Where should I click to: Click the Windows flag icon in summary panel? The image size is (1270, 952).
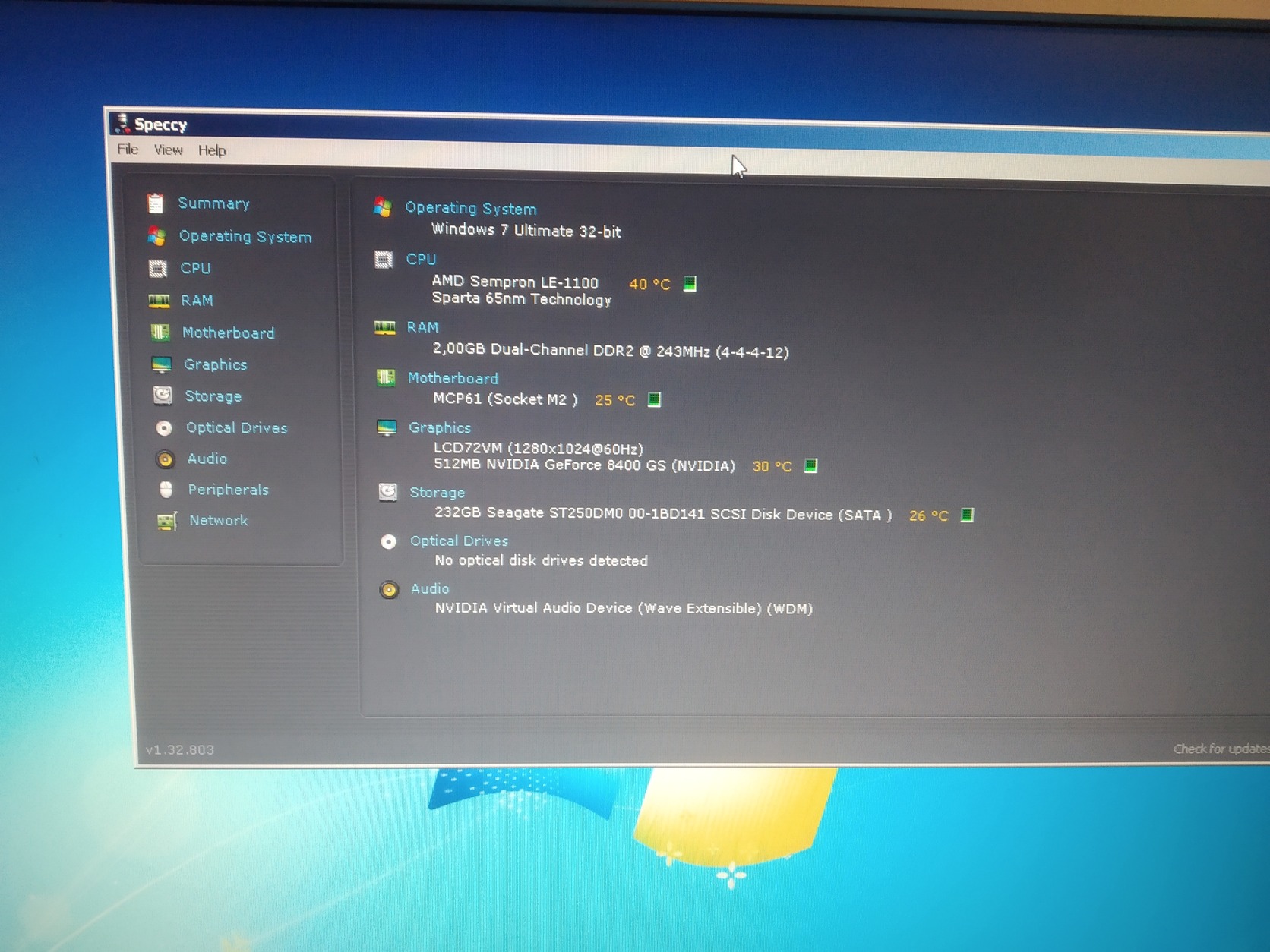383,206
